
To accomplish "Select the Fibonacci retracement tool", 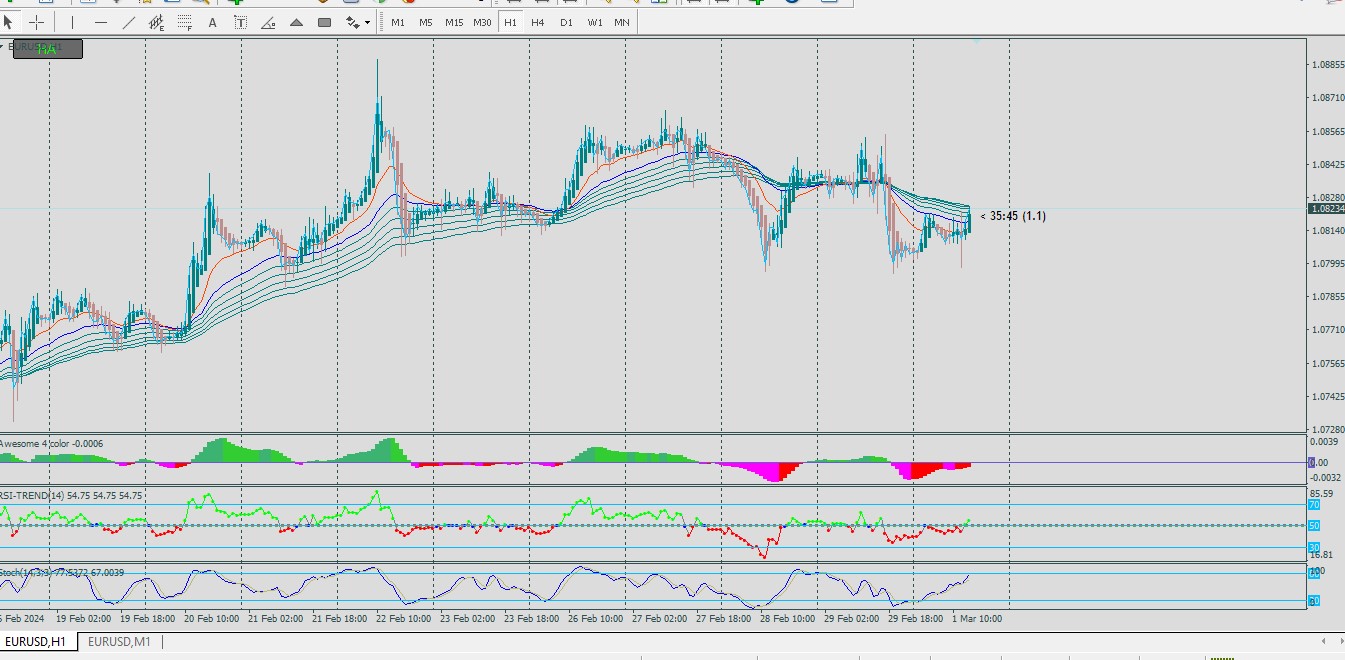I will pos(184,22).
